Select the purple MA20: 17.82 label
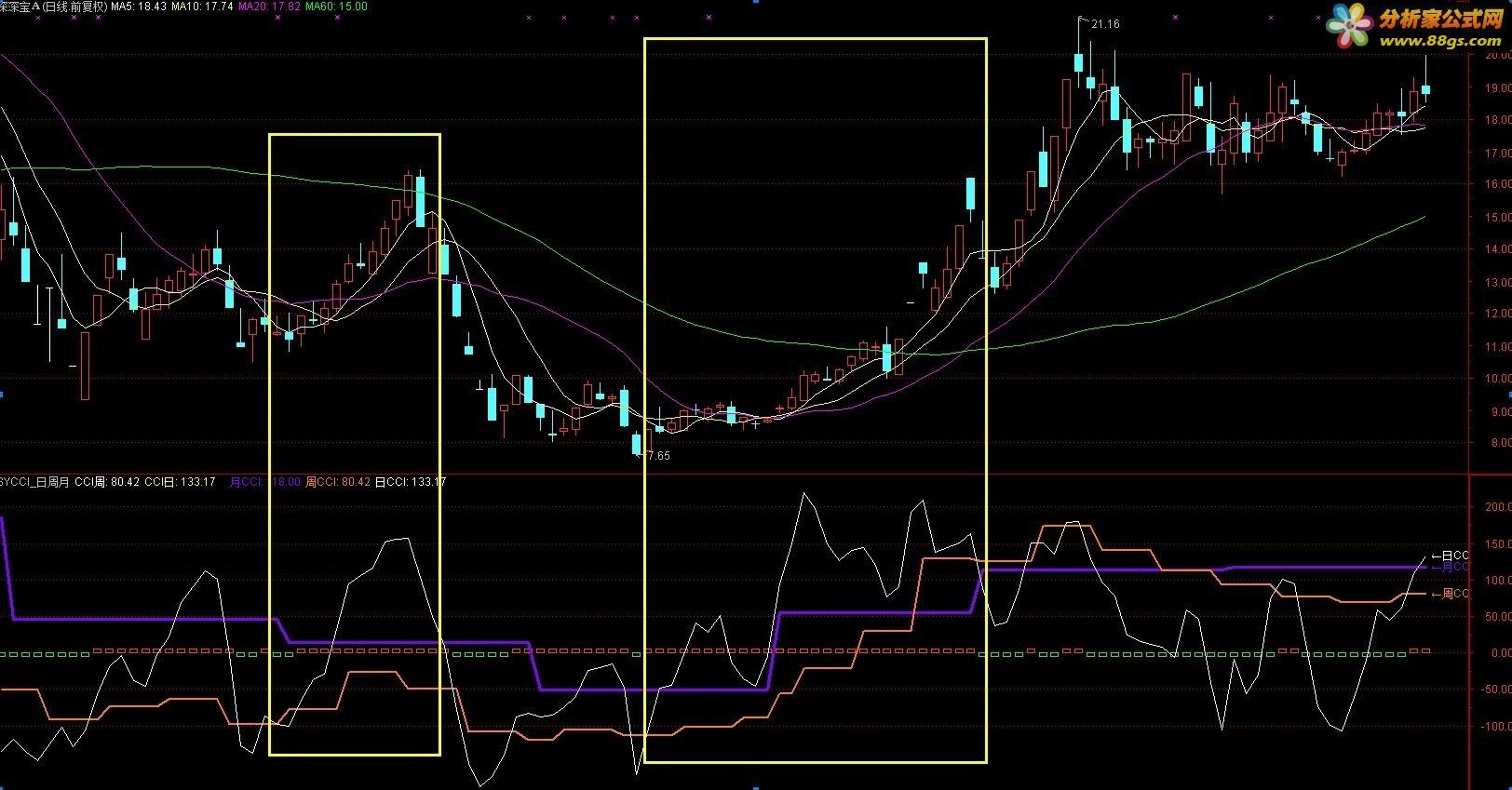Image resolution: width=1512 pixels, height=790 pixels. [x=269, y=7]
